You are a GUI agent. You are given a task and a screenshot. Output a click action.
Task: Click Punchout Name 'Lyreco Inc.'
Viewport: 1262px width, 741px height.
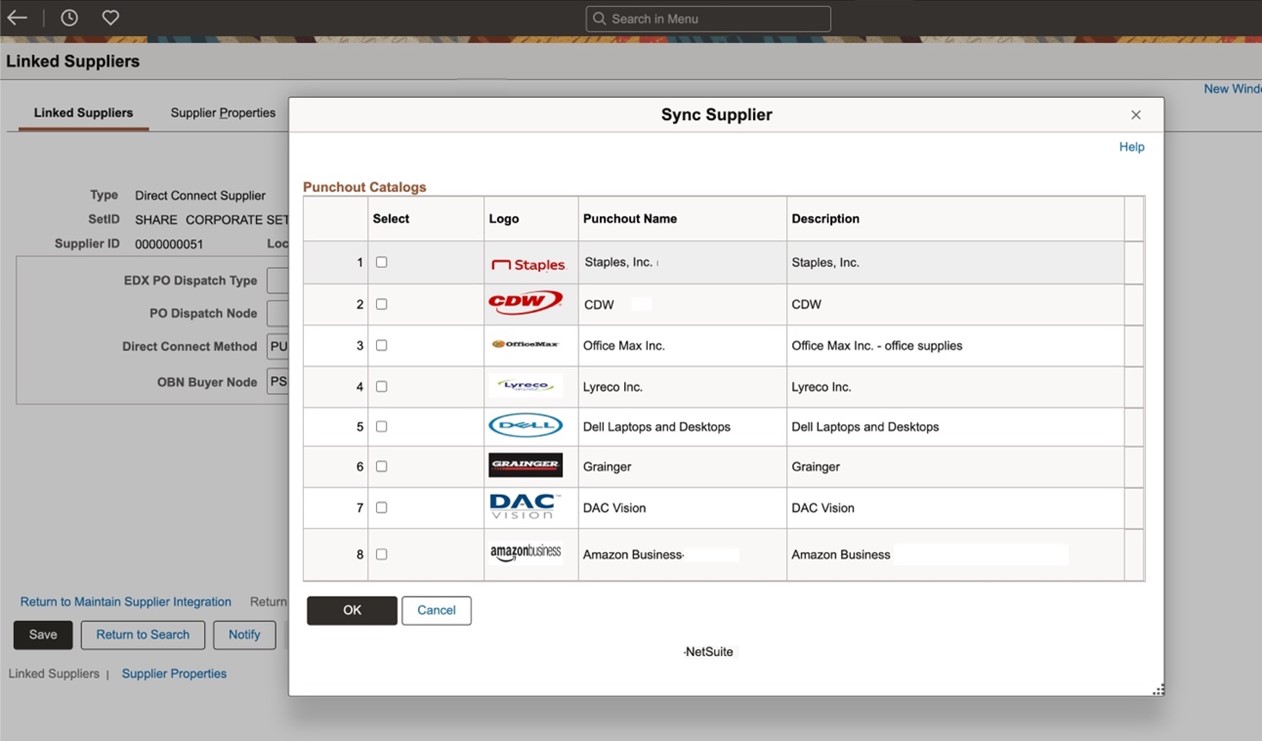[613, 387]
